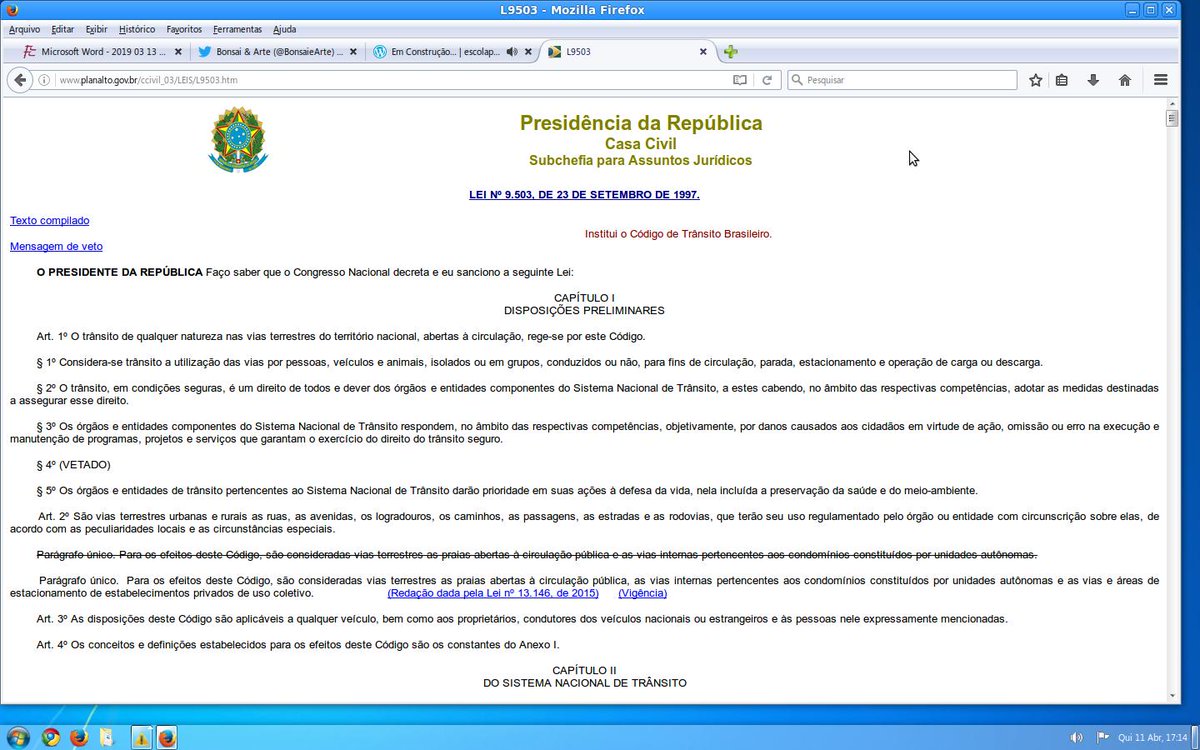Close the Bonsai & Arte tab

click(x=353, y=52)
